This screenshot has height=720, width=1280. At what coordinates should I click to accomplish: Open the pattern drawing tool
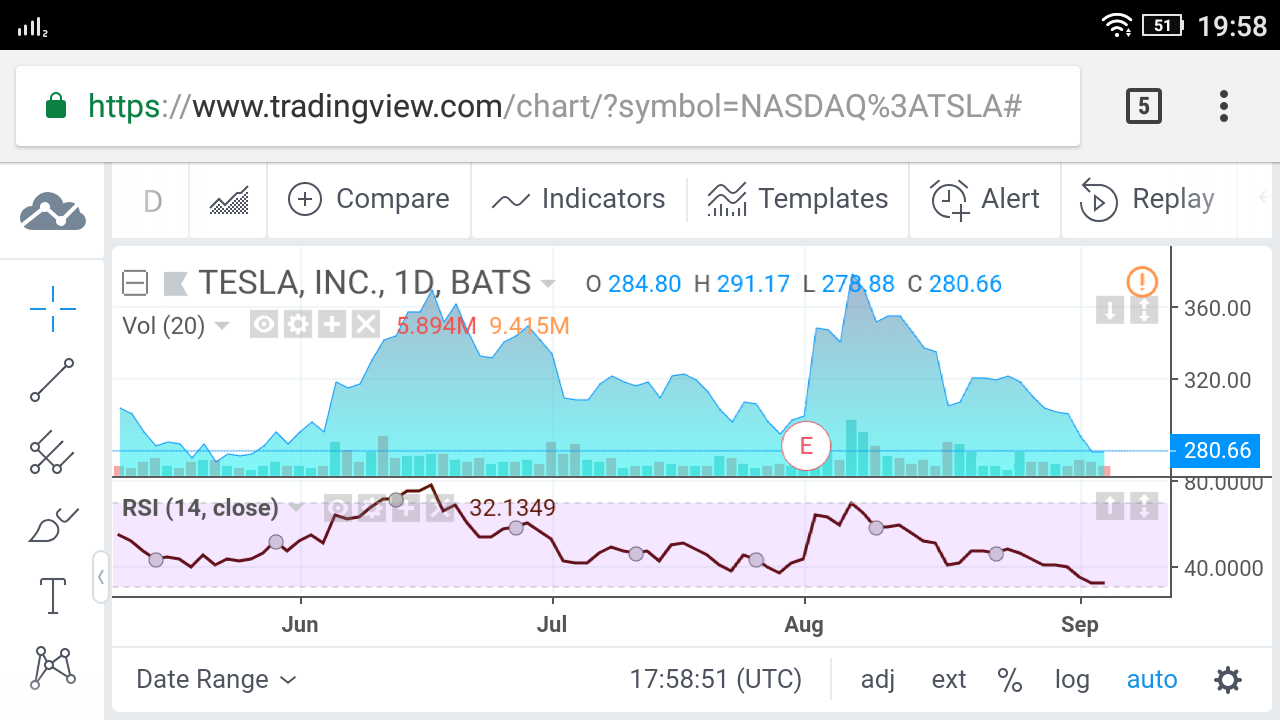tap(54, 667)
